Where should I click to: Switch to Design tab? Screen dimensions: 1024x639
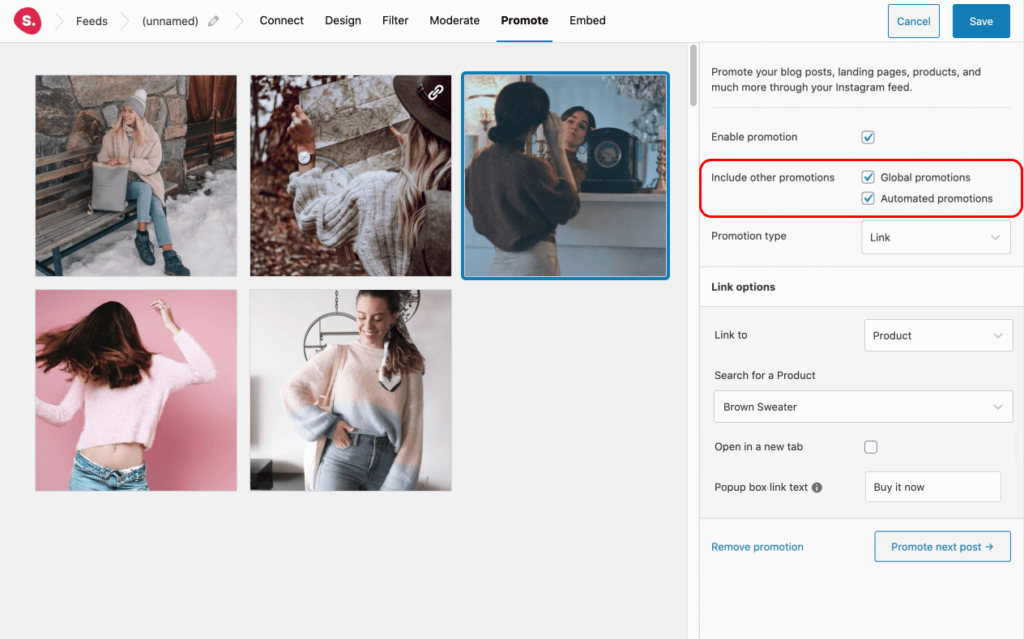(343, 20)
